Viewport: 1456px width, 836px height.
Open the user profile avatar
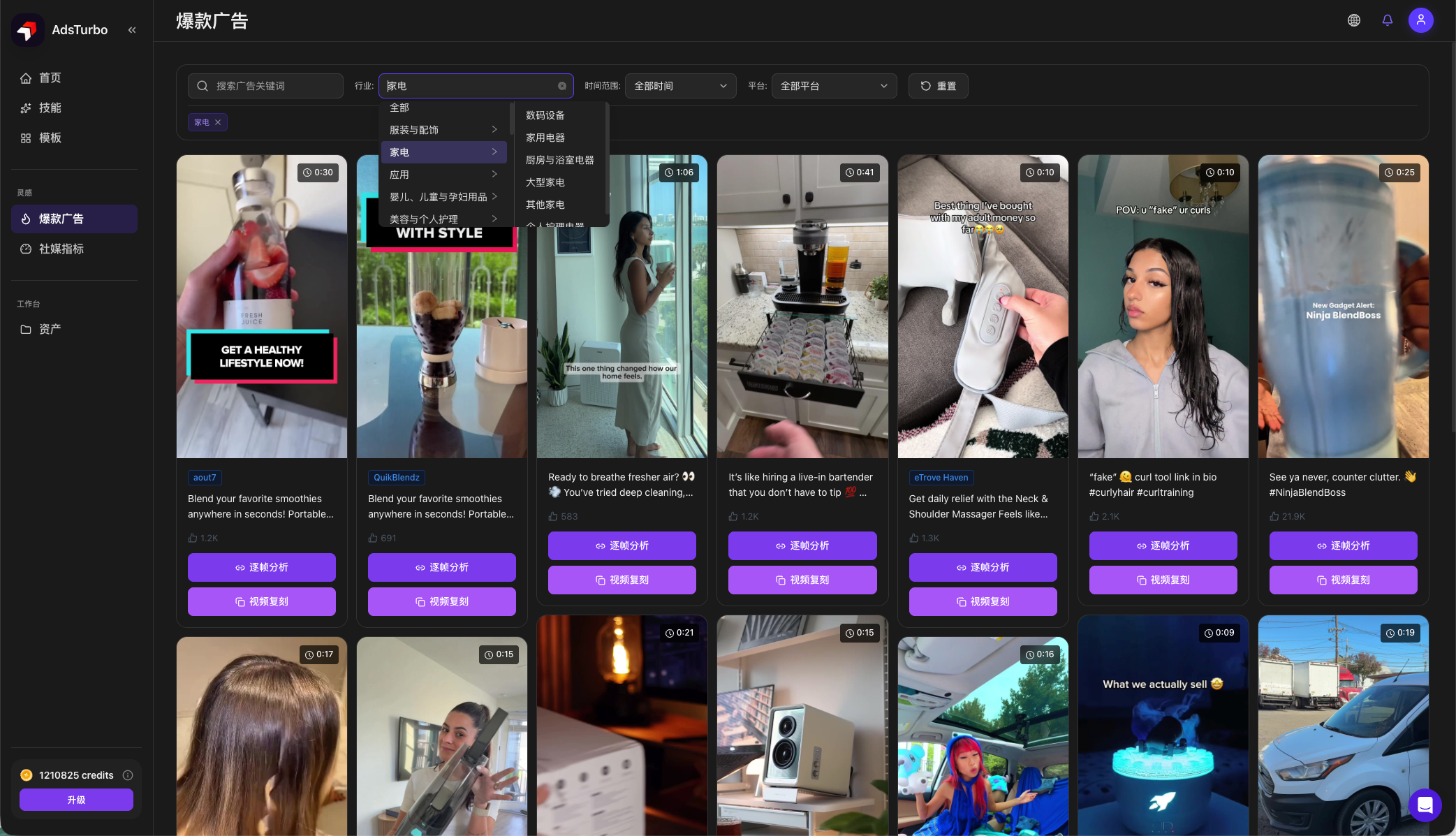point(1420,20)
